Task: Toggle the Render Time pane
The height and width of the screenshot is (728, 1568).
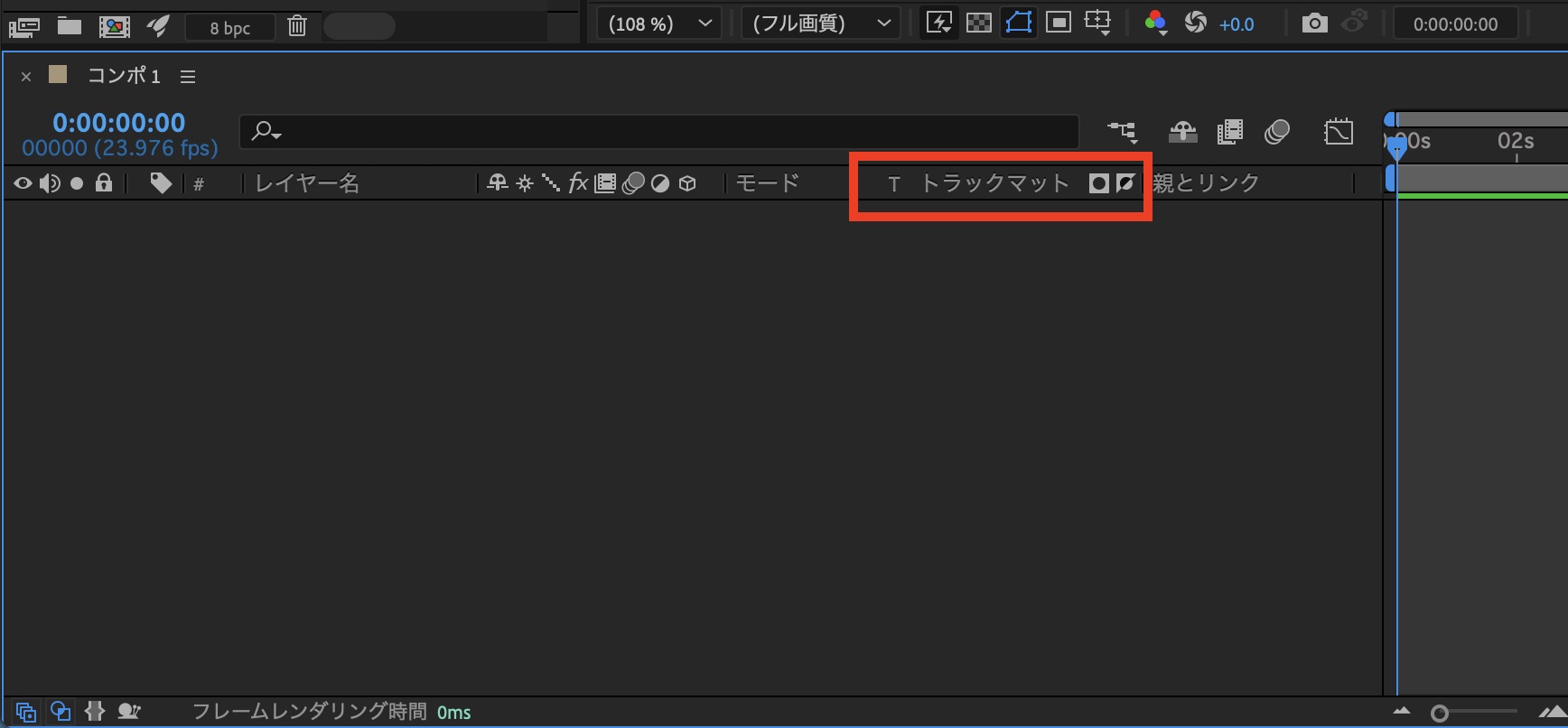Action: click(x=129, y=712)
